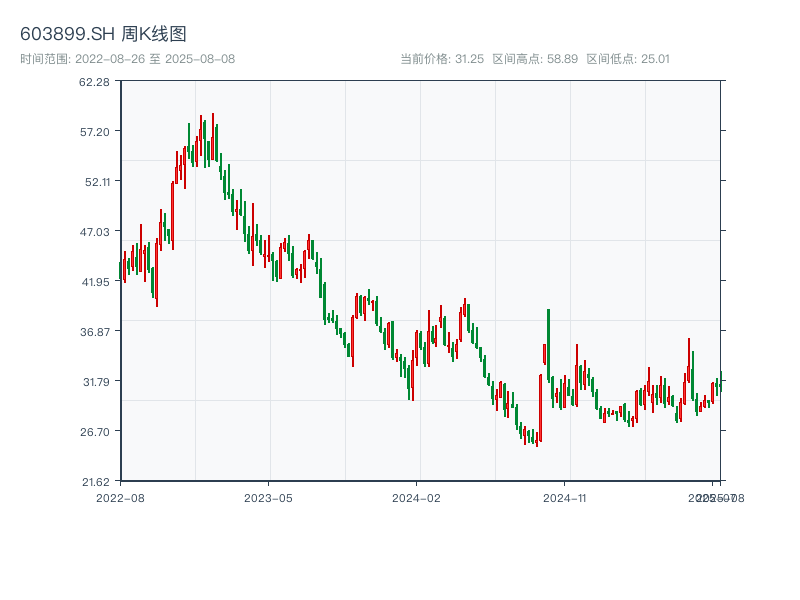This screenshot has width=800, height=600.
Task: Click the x-axis label 2022-08
Action: tap(120, 498)
